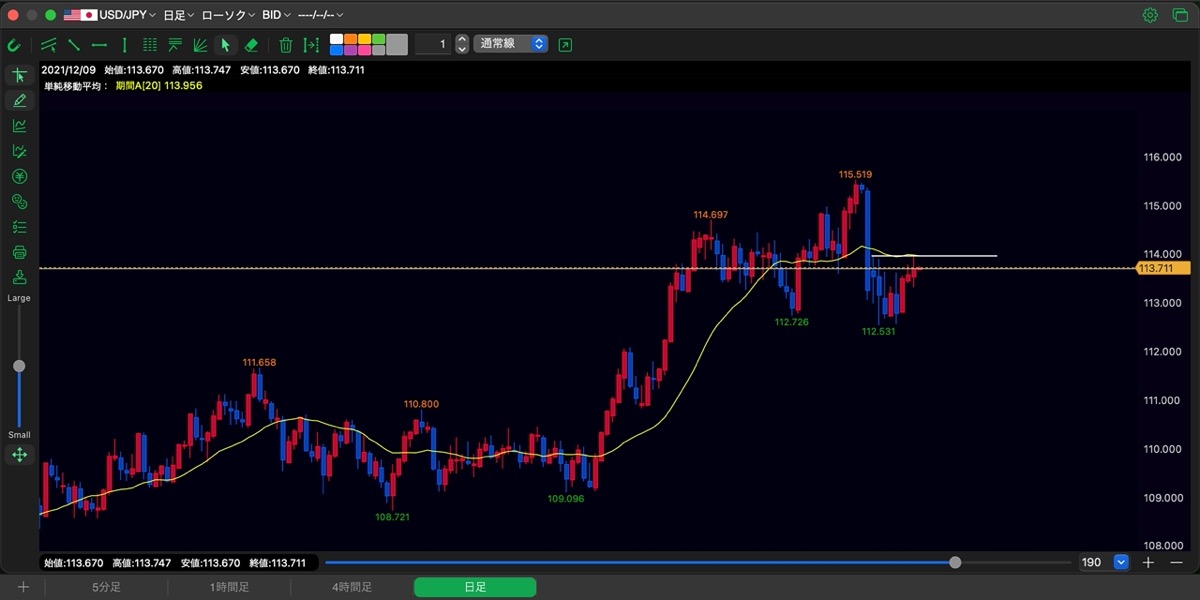Select the dotted grid lines tool
Viewport: 1200px width, 600px height.
click(150, 45)
